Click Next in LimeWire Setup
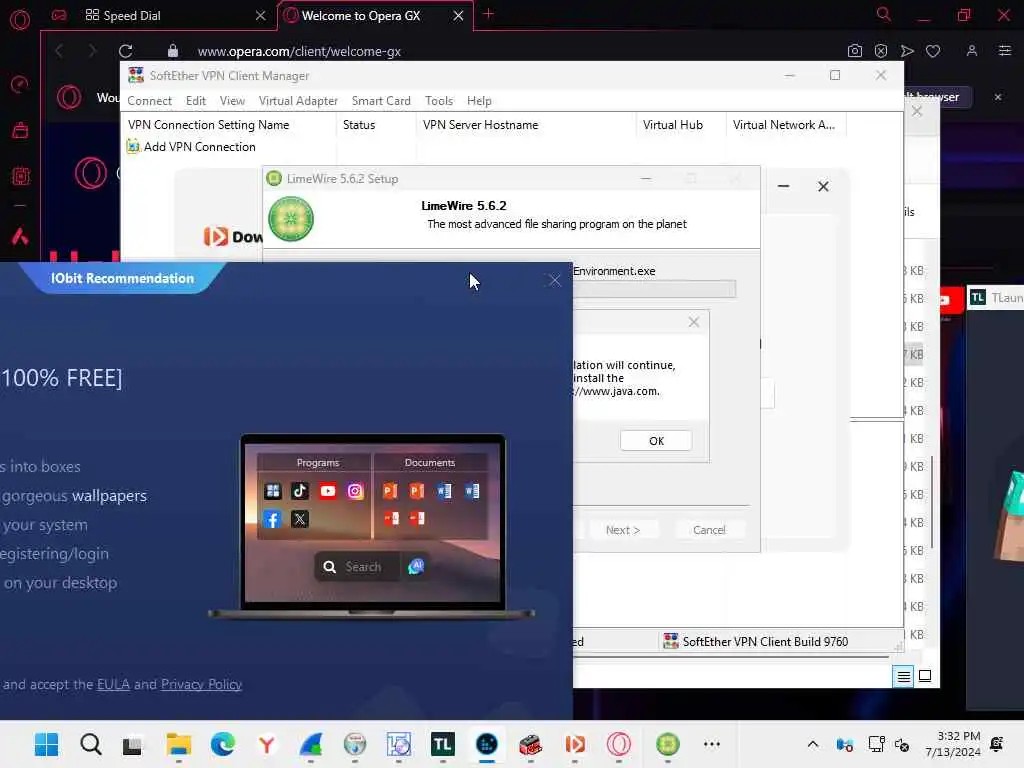Image resolution: width=1024 pixels, height=768 pixels. 622,530
